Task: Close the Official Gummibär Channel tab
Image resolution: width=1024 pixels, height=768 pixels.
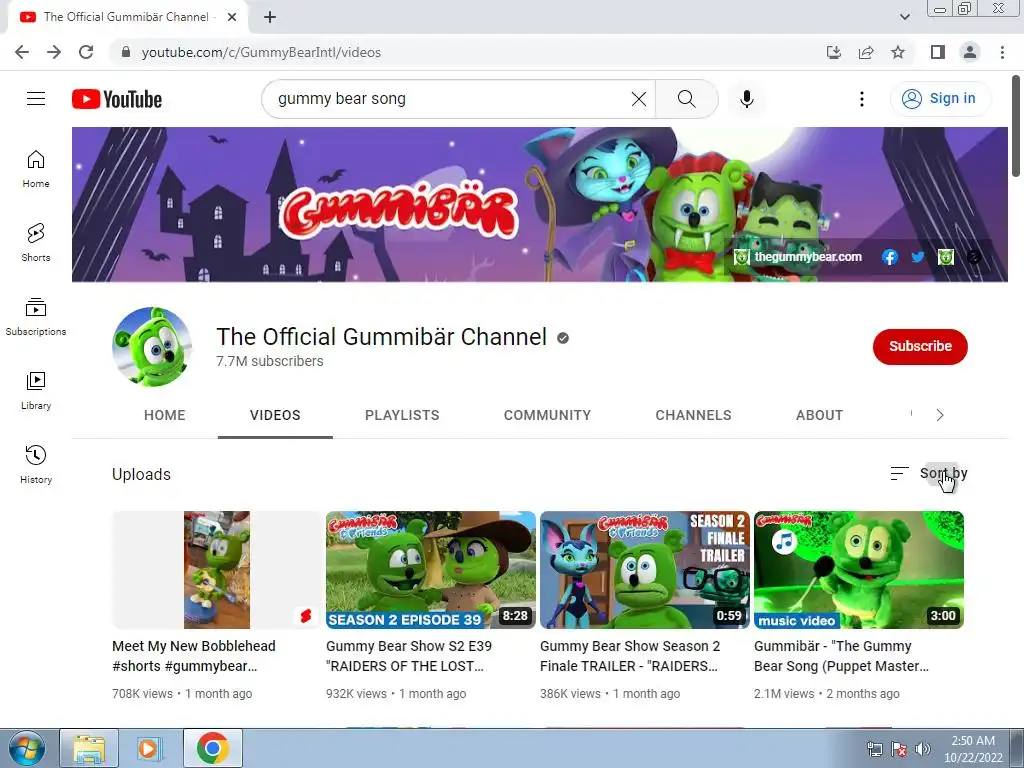Action: [232, 18]
